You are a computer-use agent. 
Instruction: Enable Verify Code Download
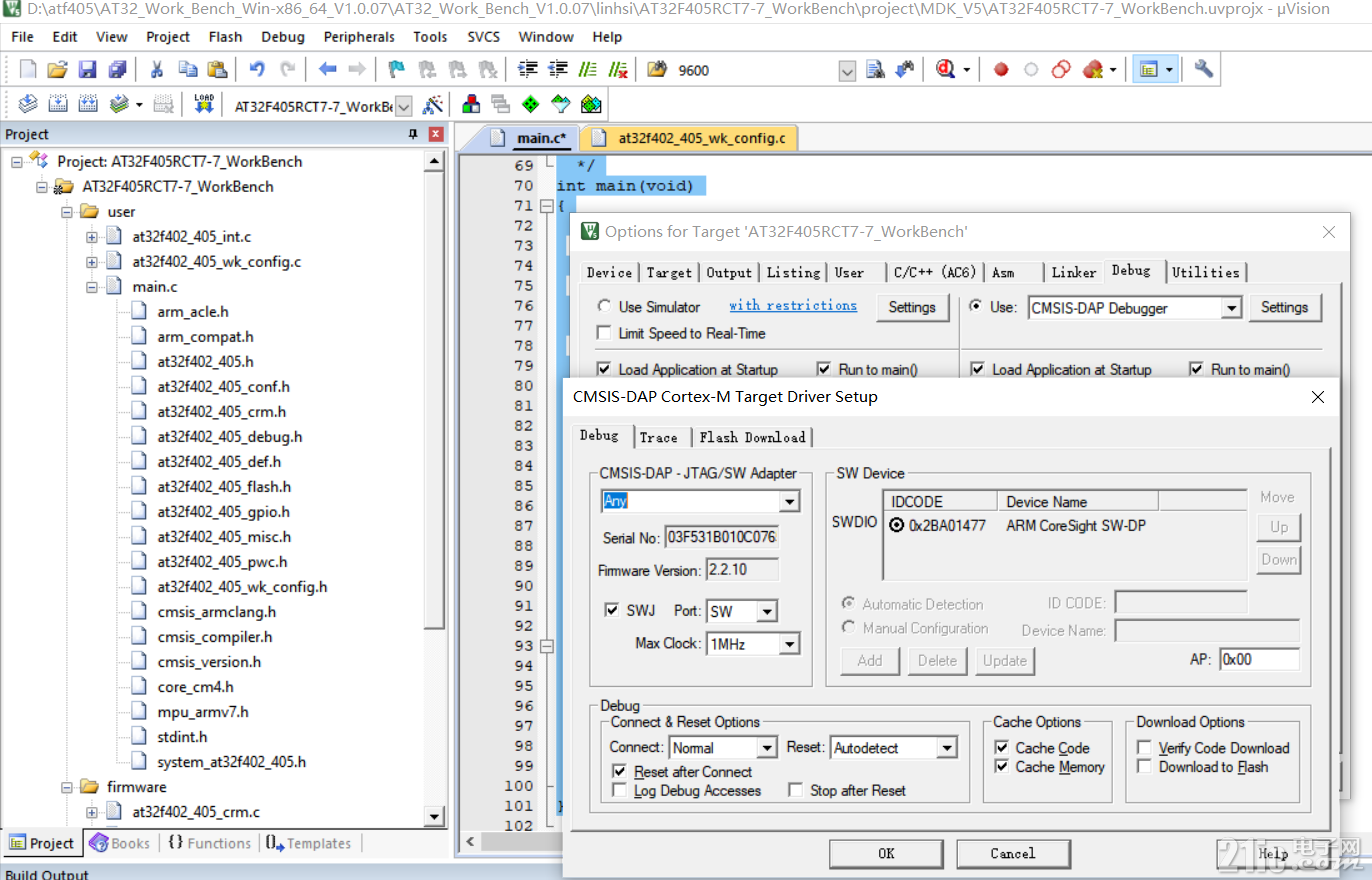tap(1145, 748)
